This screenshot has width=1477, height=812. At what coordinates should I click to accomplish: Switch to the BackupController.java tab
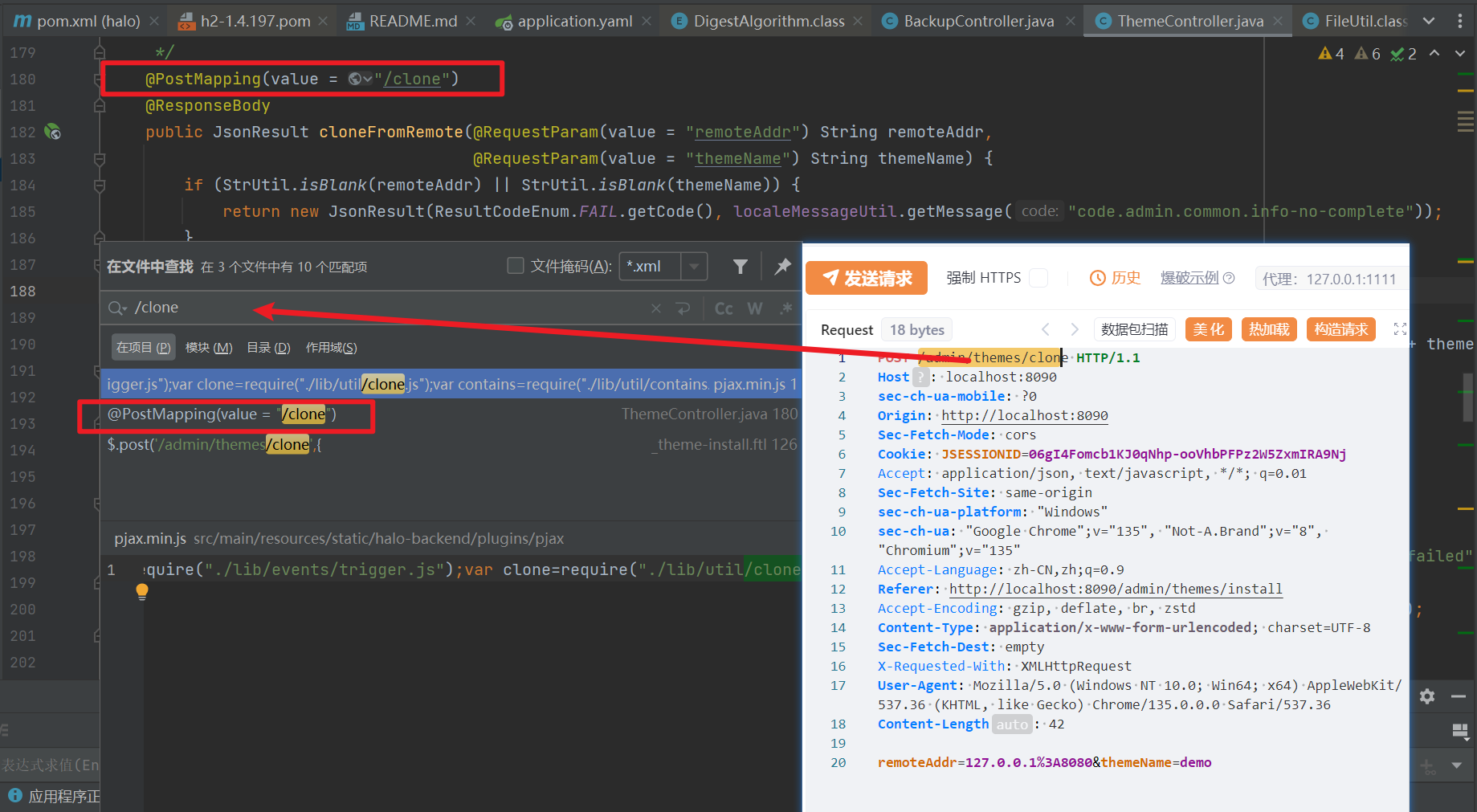[978, 21]
